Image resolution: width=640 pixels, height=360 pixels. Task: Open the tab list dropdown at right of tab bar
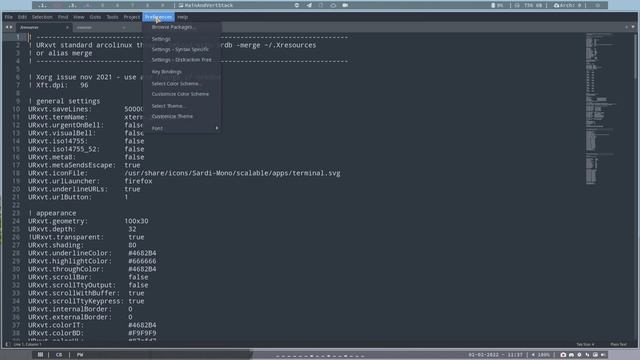(x=633, y=27)
